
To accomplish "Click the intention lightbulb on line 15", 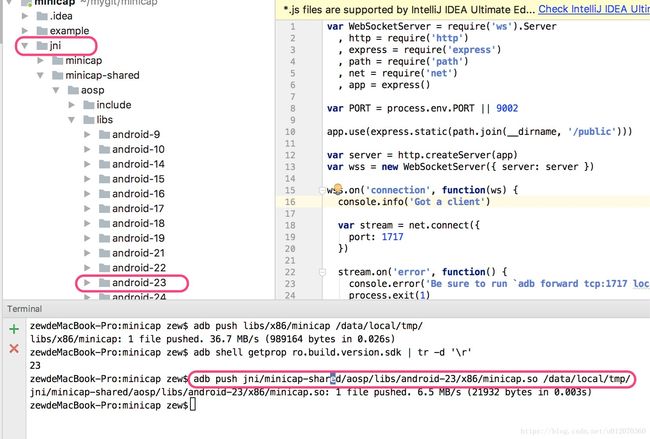I will point(338,189).
